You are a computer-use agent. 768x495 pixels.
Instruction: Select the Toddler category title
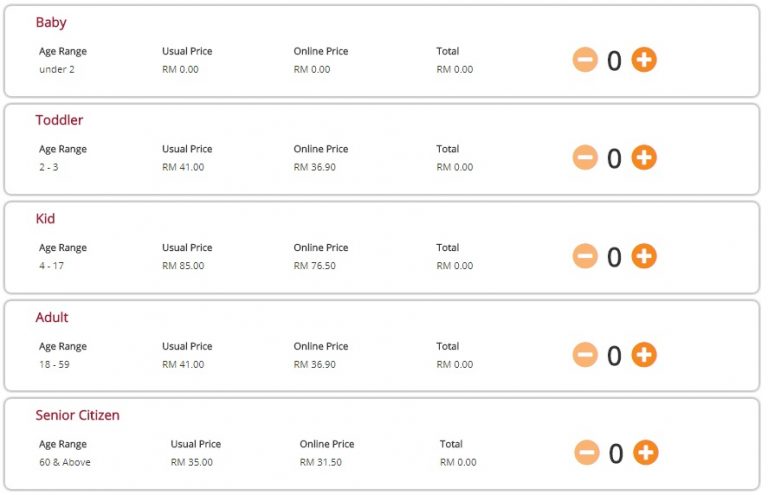[59, 120]
